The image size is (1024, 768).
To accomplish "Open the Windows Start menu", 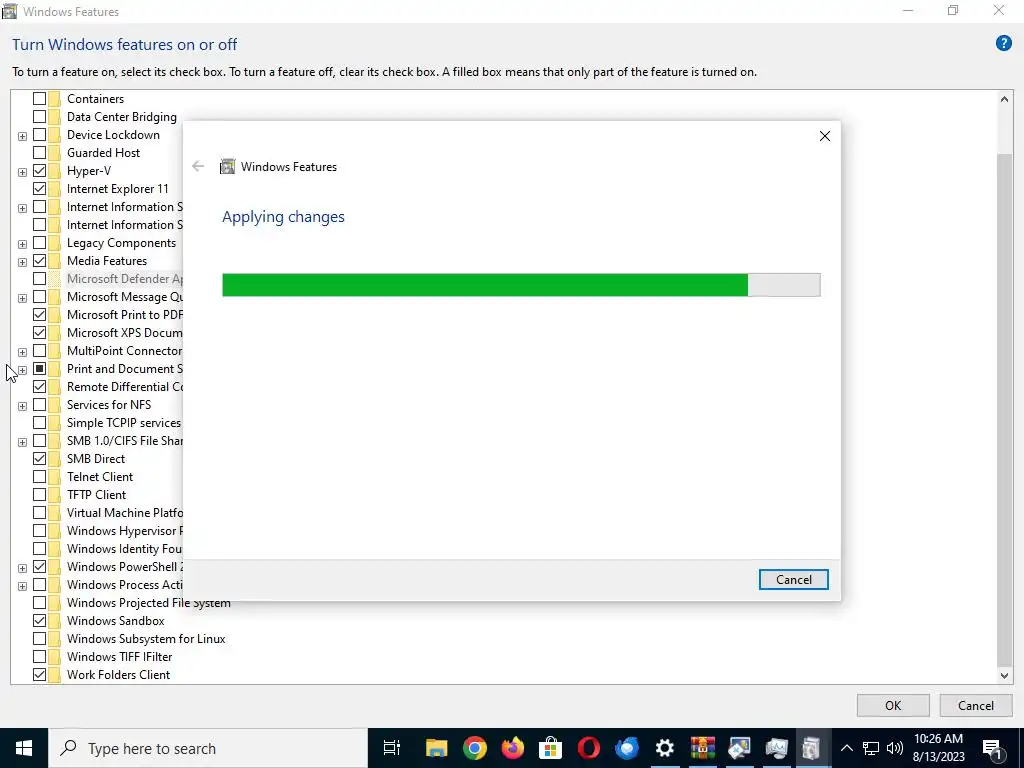I will pos(24,748).
